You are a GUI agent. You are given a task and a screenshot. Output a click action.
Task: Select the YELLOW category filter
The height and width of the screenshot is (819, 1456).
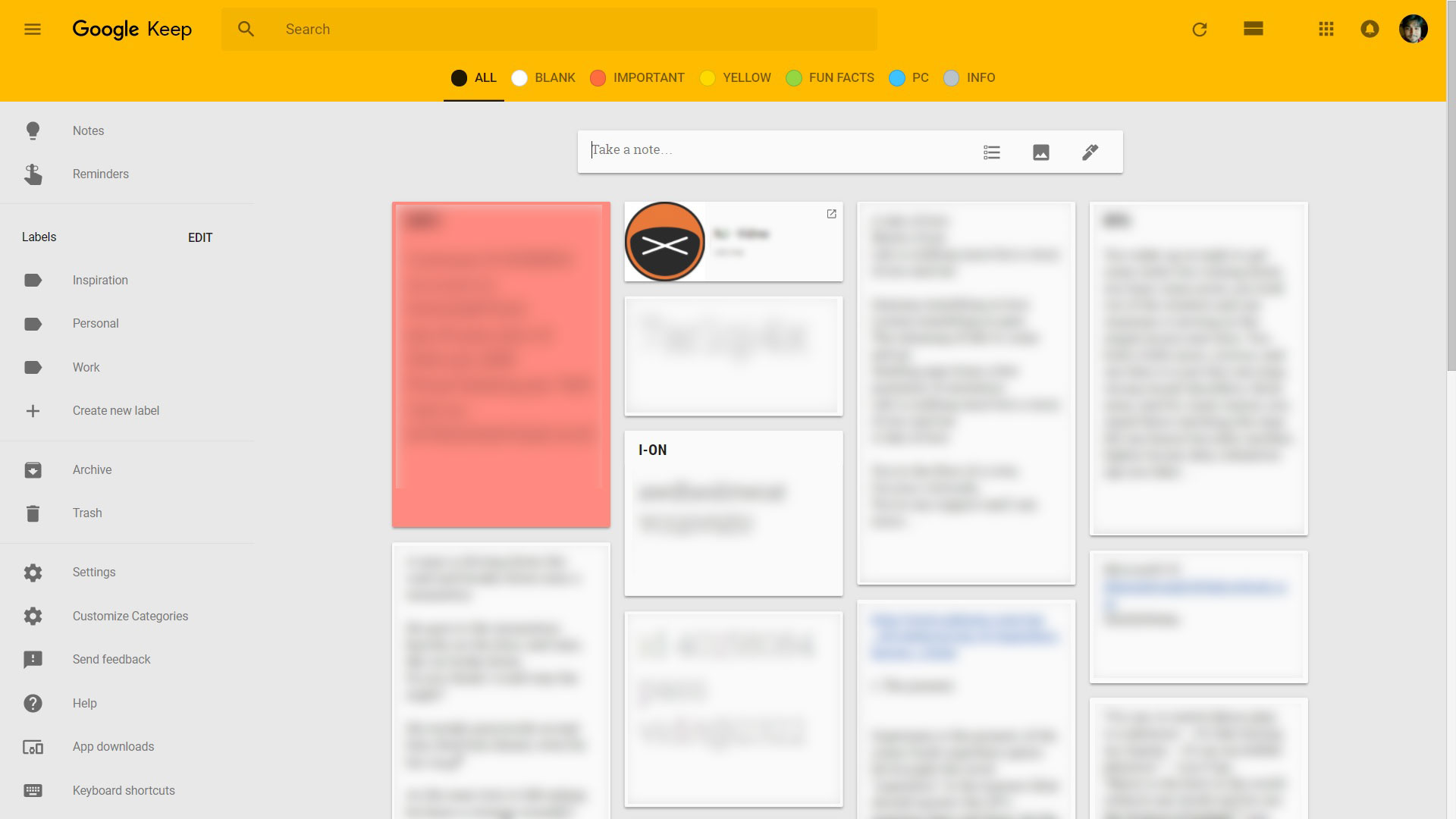[735, 78]
